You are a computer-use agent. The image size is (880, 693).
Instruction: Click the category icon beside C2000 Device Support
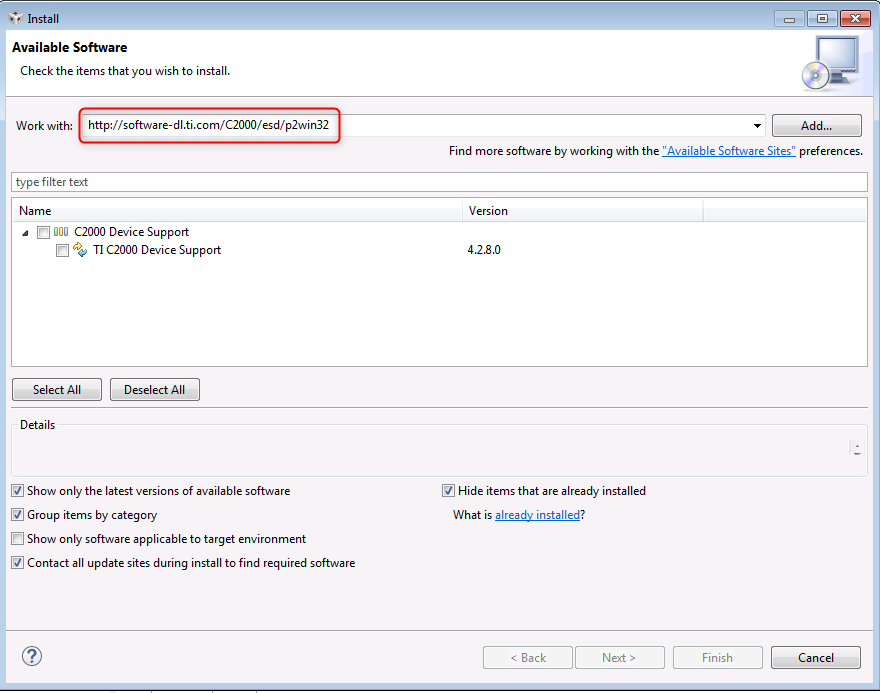(62, 231)
